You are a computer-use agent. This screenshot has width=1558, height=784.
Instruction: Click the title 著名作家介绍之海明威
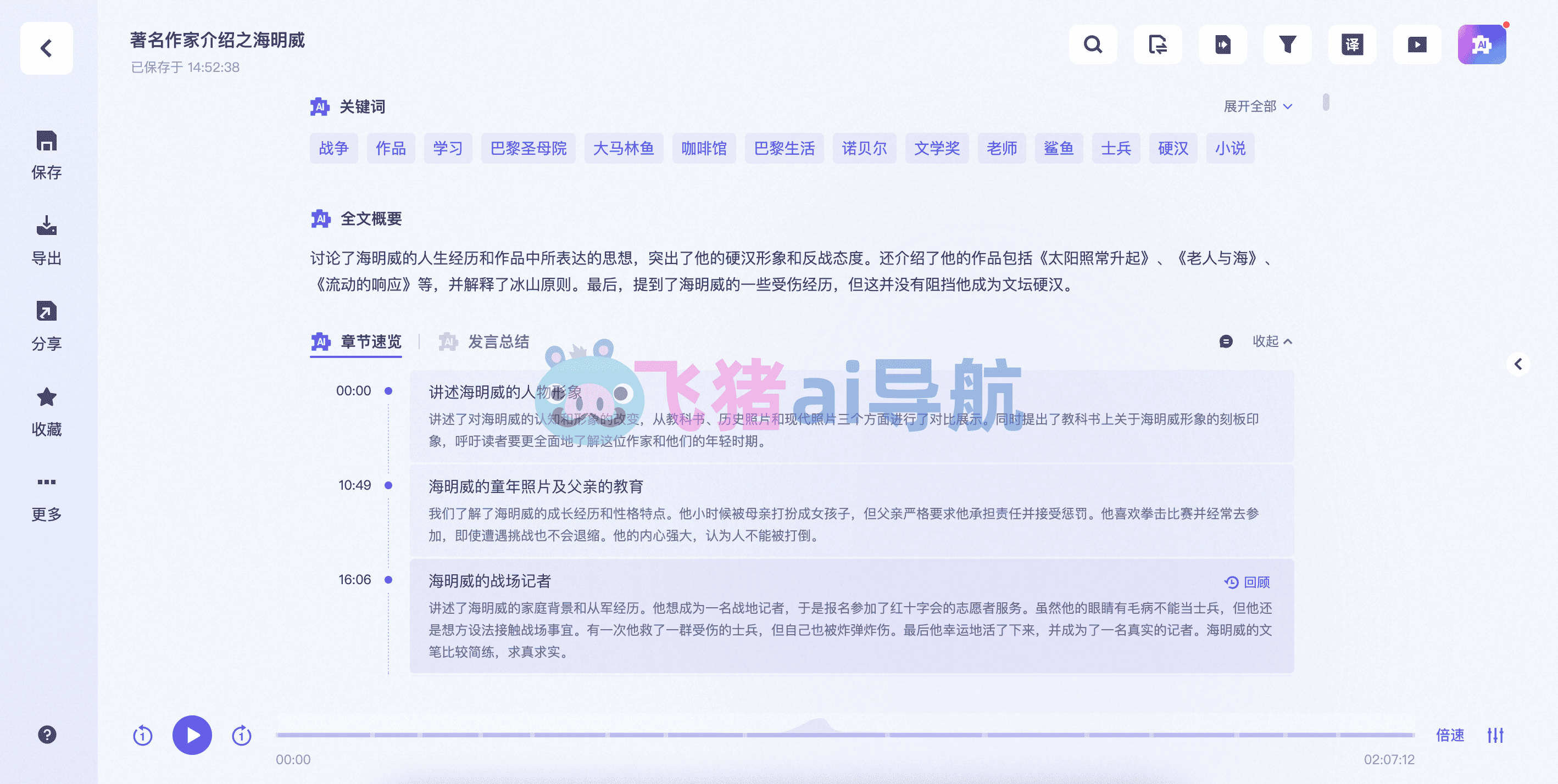[x=217, y=41]
